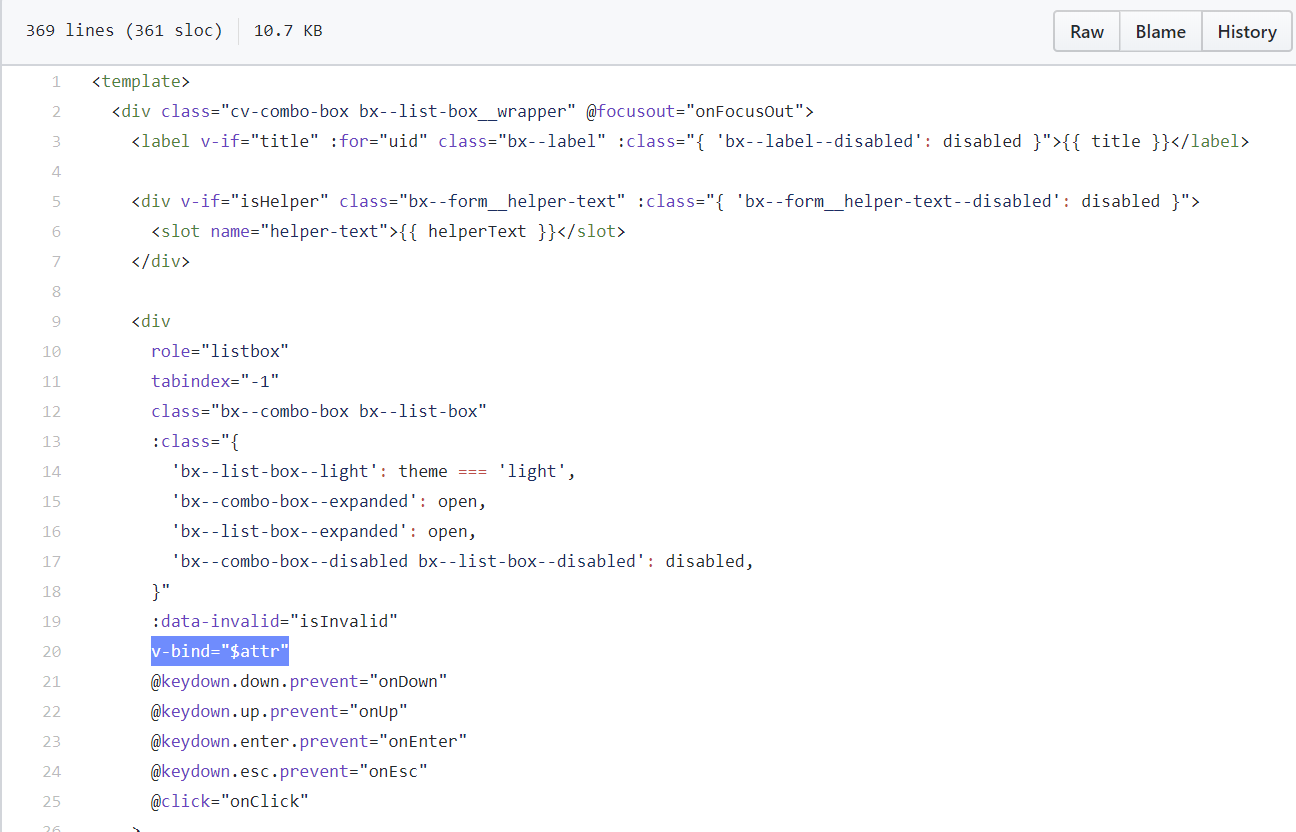Click the template opening tag on line 1
This screenshot has width=1296, height=832.
pyautogui.click(x=140, y=81)
